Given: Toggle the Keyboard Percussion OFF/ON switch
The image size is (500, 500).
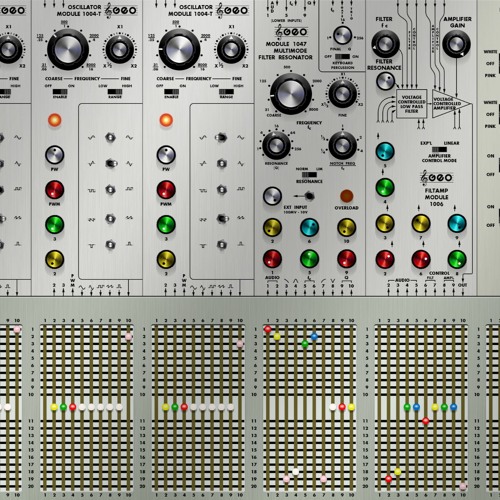Looking at the screenshot, I should (x=342, y=57).
